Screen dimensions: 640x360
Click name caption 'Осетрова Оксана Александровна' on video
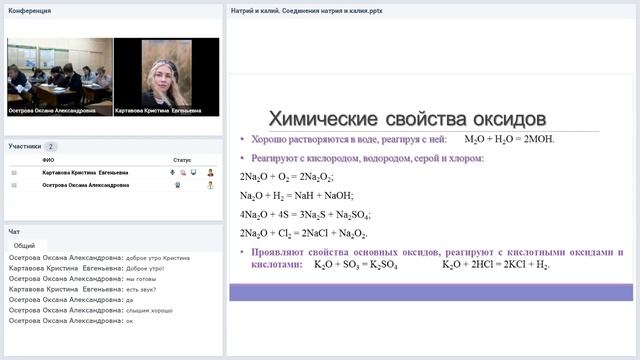52,111
